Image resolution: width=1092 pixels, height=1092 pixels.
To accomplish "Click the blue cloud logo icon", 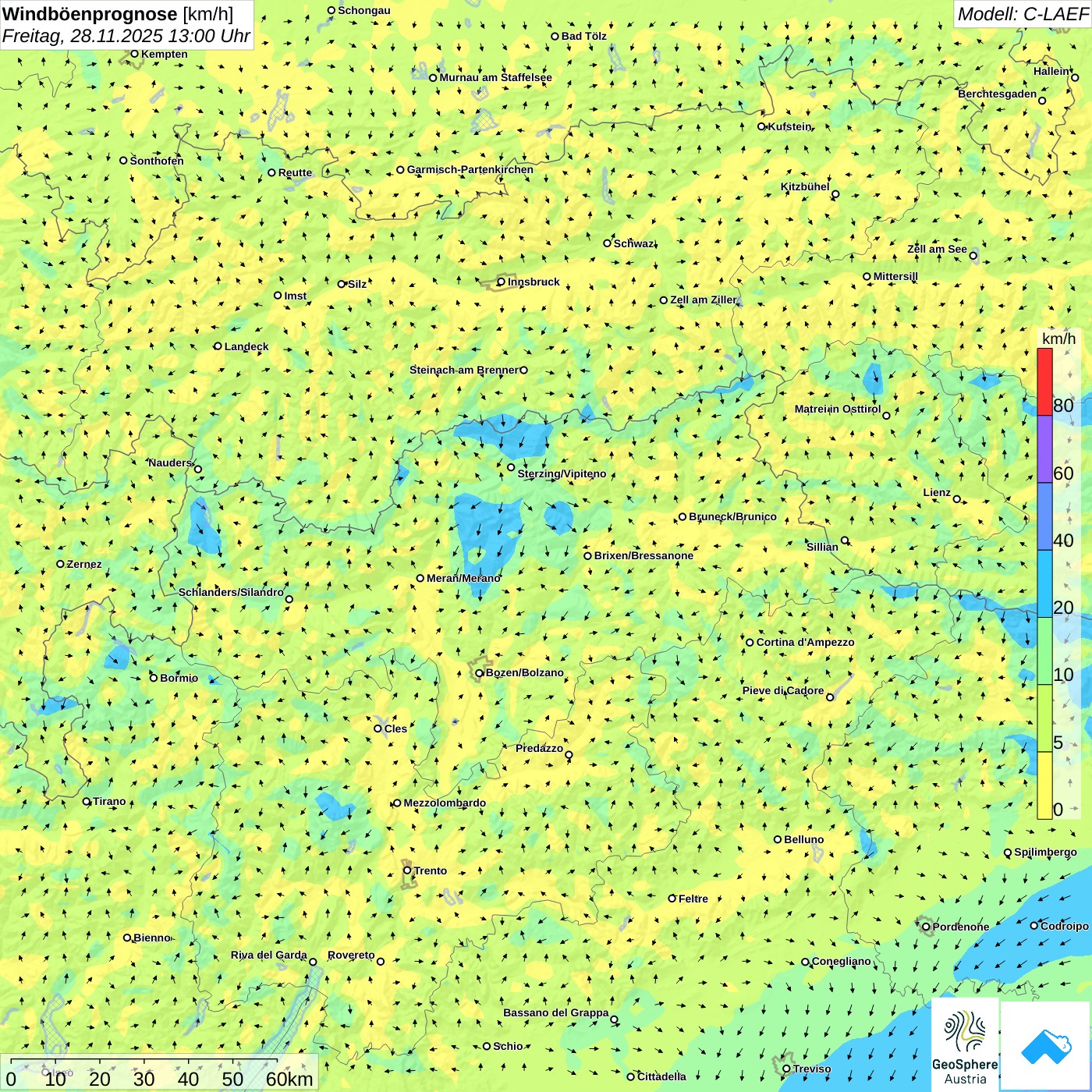I will tap(1047, 1047).
